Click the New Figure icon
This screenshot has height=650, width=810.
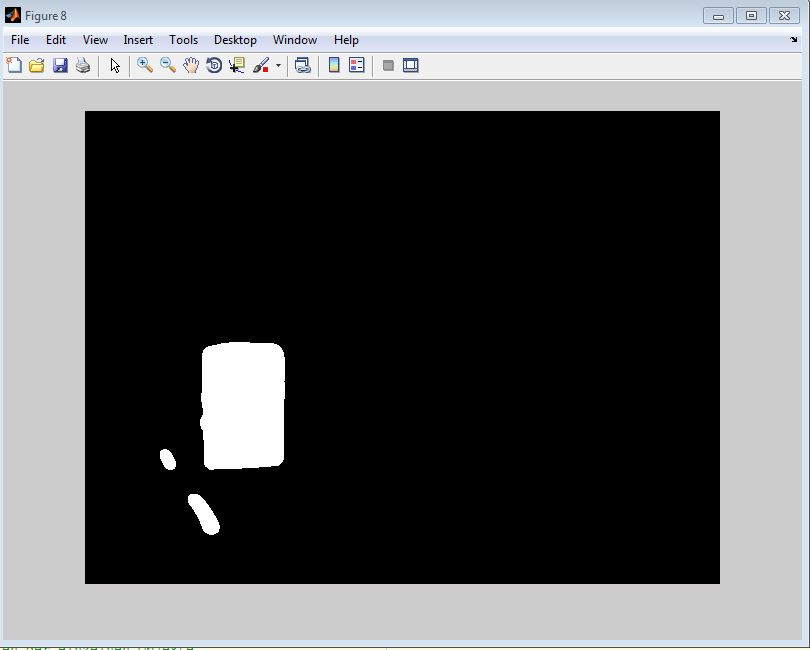pos(14,66)
